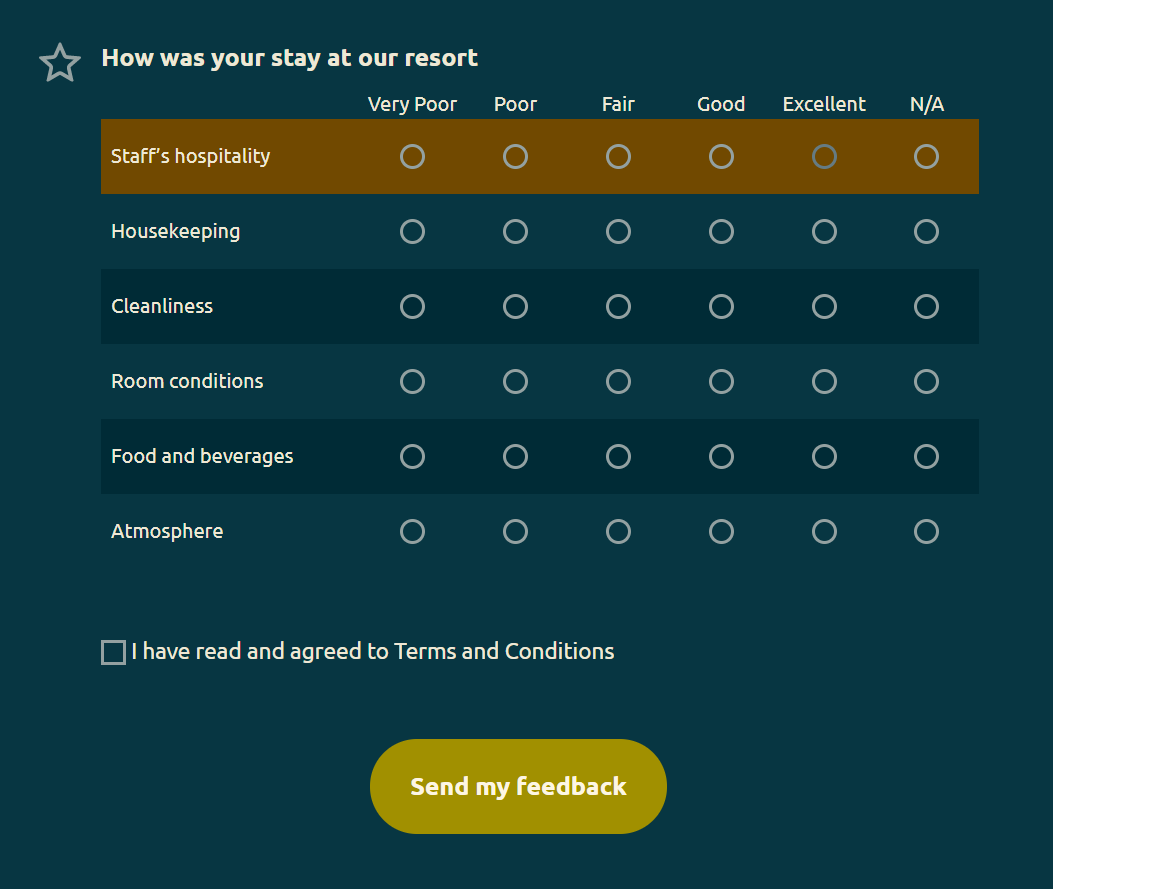Click the Terms and Conditions agreement text

pyautogui.click(x=372, y=652)
